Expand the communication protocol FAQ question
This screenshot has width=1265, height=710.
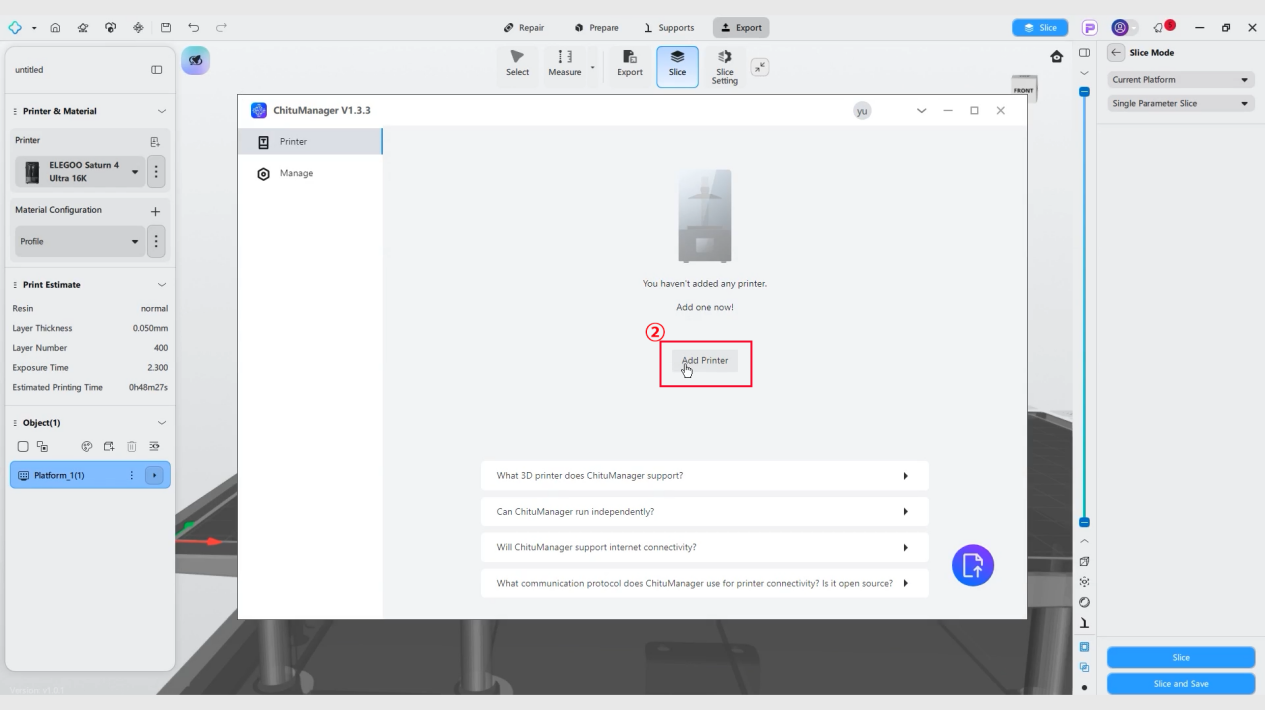[x=705, y=583]
